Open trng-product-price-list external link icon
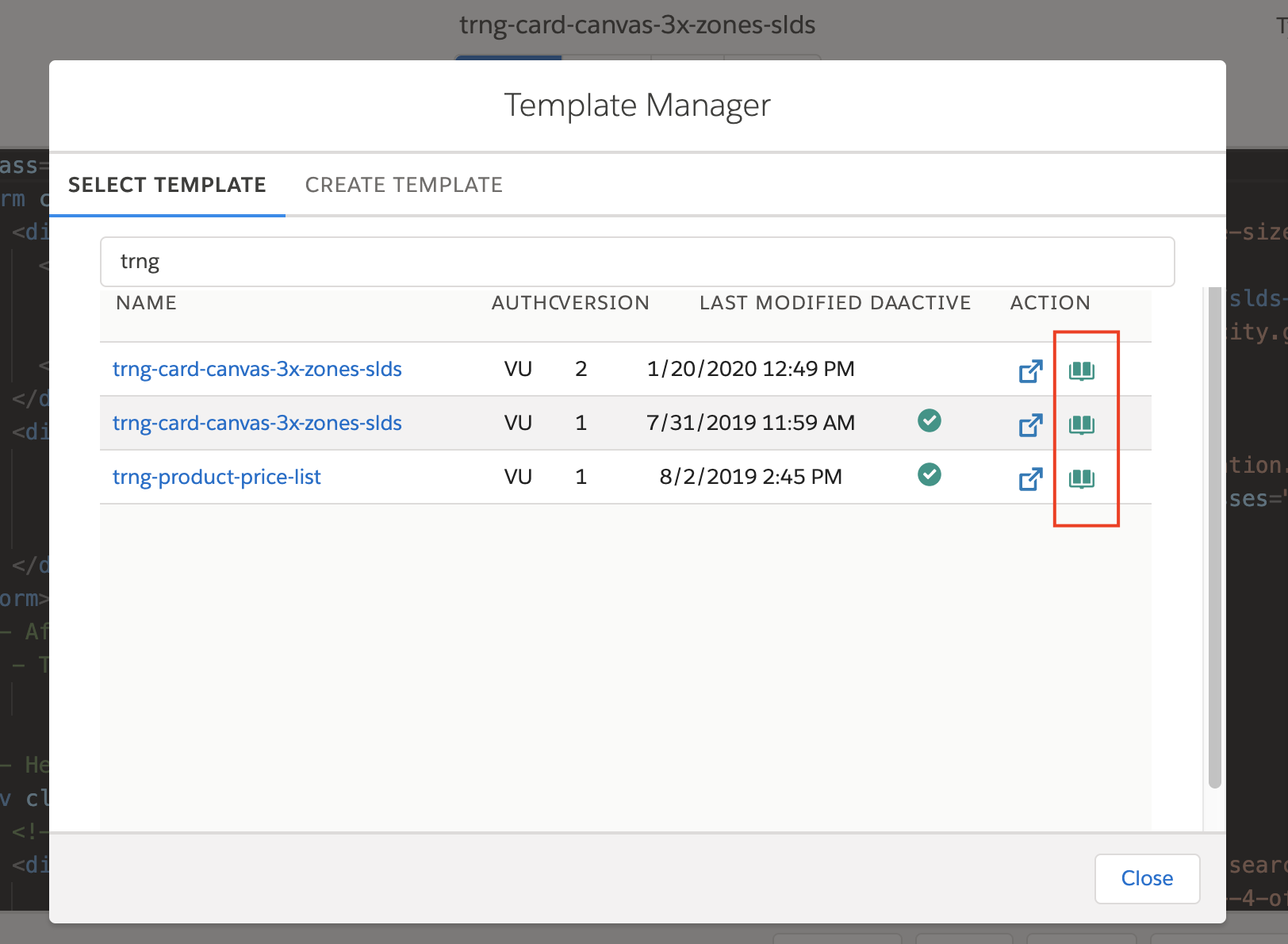1288x944 pixels. point(1030,478)
